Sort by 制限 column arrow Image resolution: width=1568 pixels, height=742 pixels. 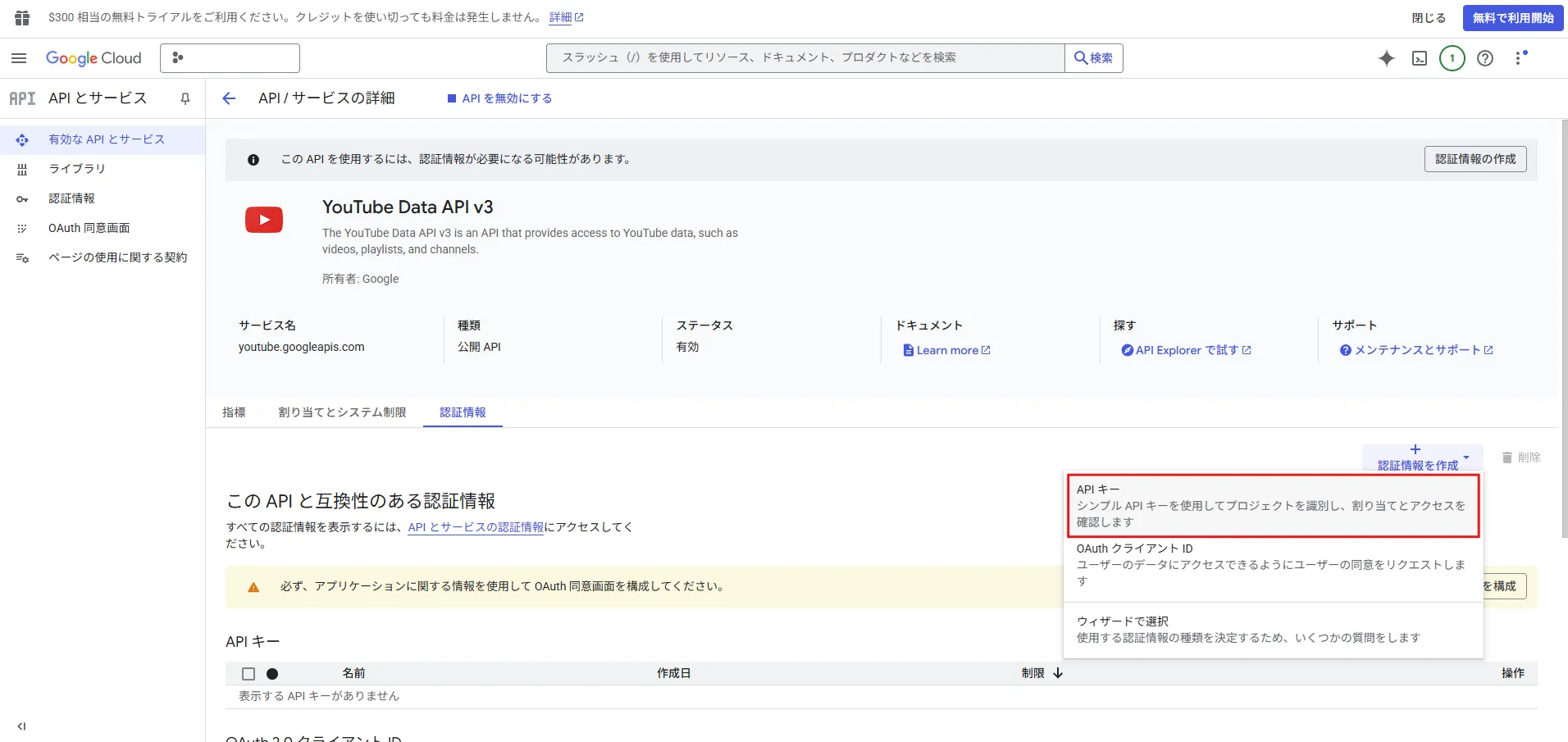coord(1058,673)
